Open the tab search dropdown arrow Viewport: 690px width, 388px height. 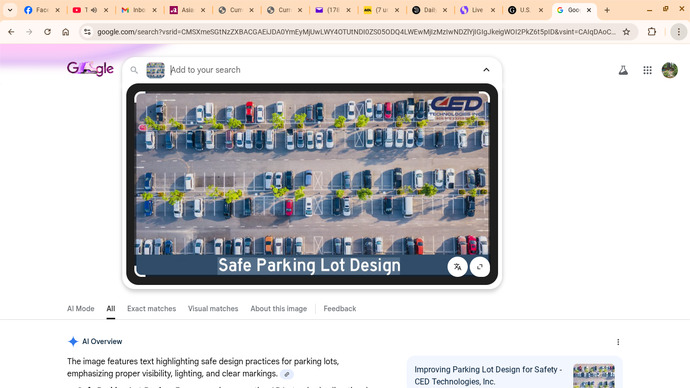[10, 10]
